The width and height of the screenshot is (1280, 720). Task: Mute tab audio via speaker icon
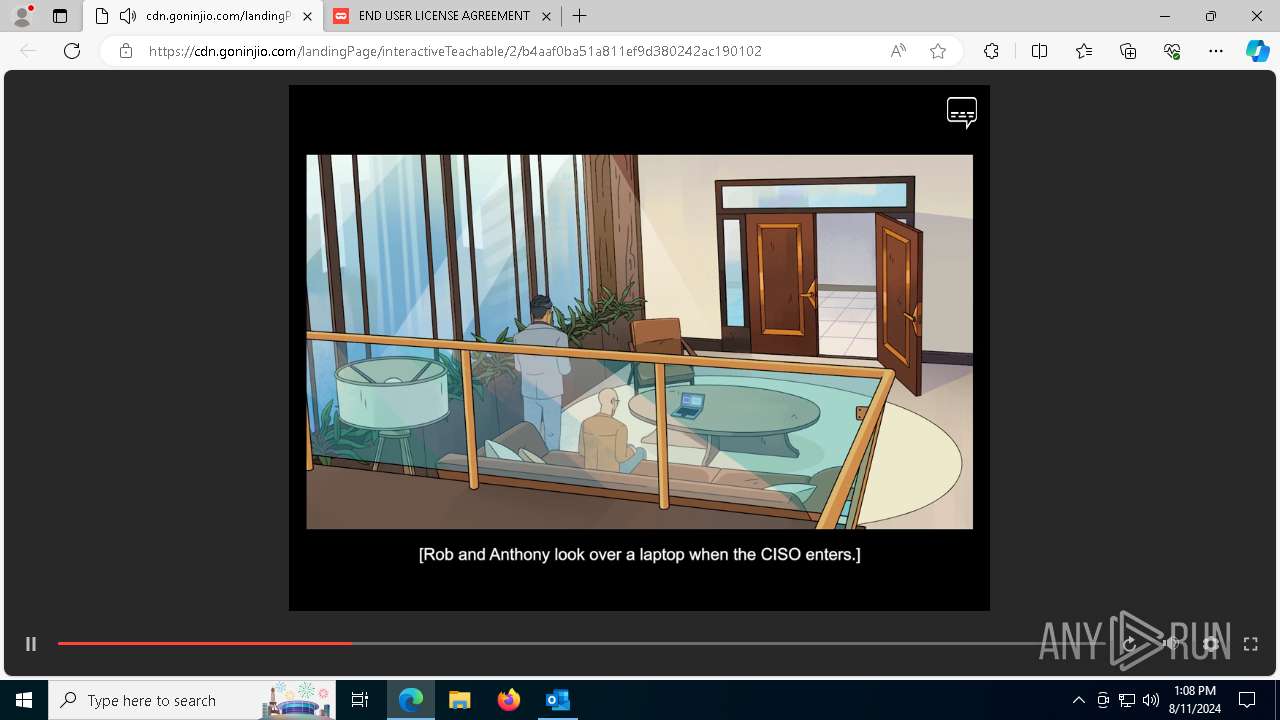[128, 16]
